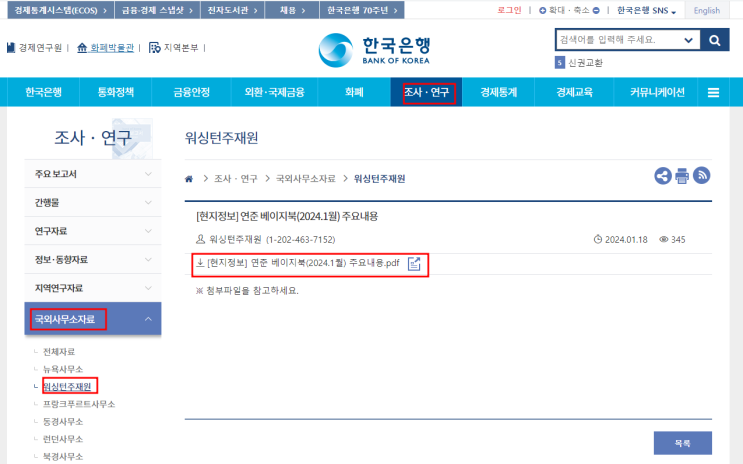Expand the 정보·동향자료 sidebar section
Viewport: 743px width, 464px height.
point(93,259)
